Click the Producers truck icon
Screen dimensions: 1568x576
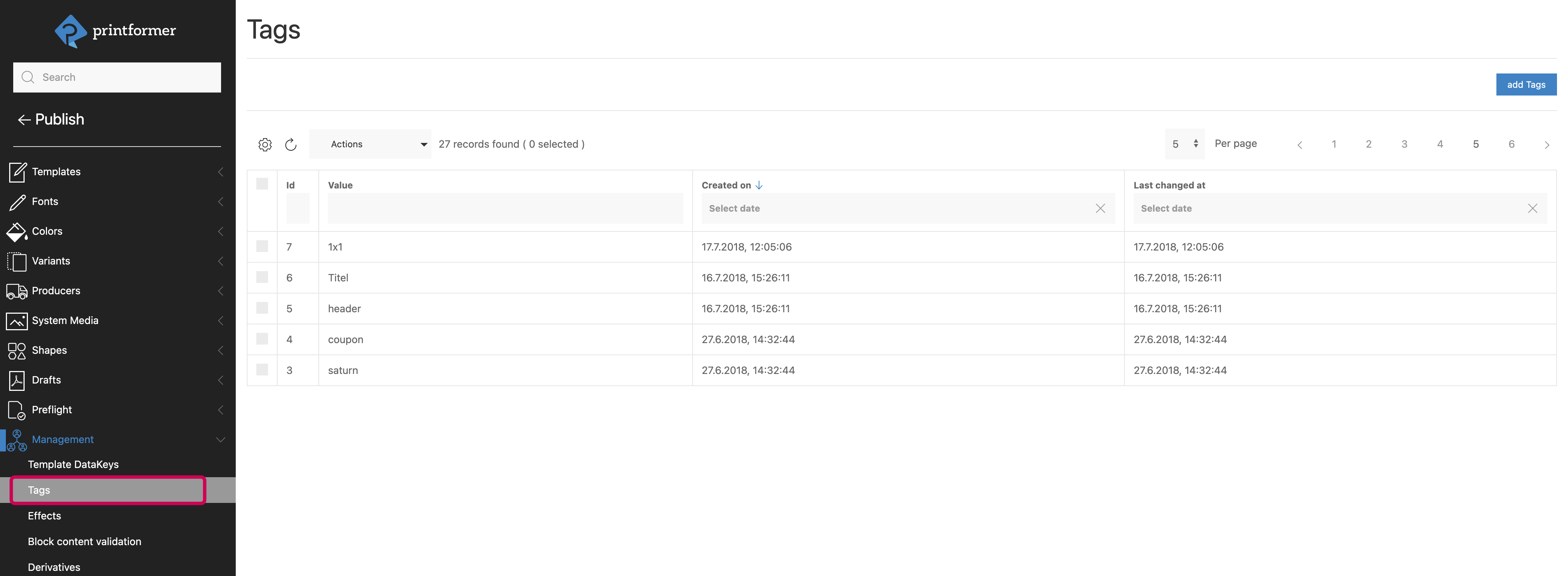(x=17, y=291)
